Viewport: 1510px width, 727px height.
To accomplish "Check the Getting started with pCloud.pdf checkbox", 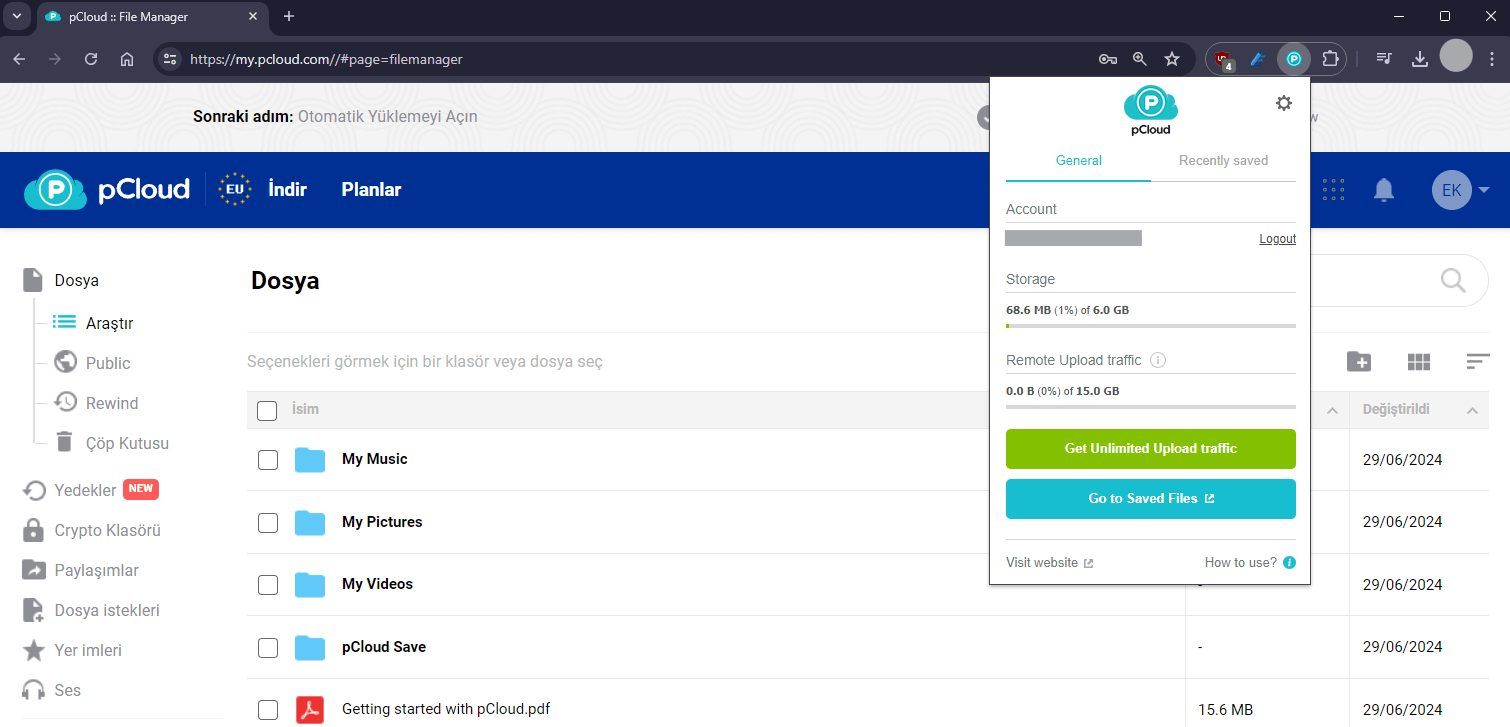I will (x=268, y=710).
